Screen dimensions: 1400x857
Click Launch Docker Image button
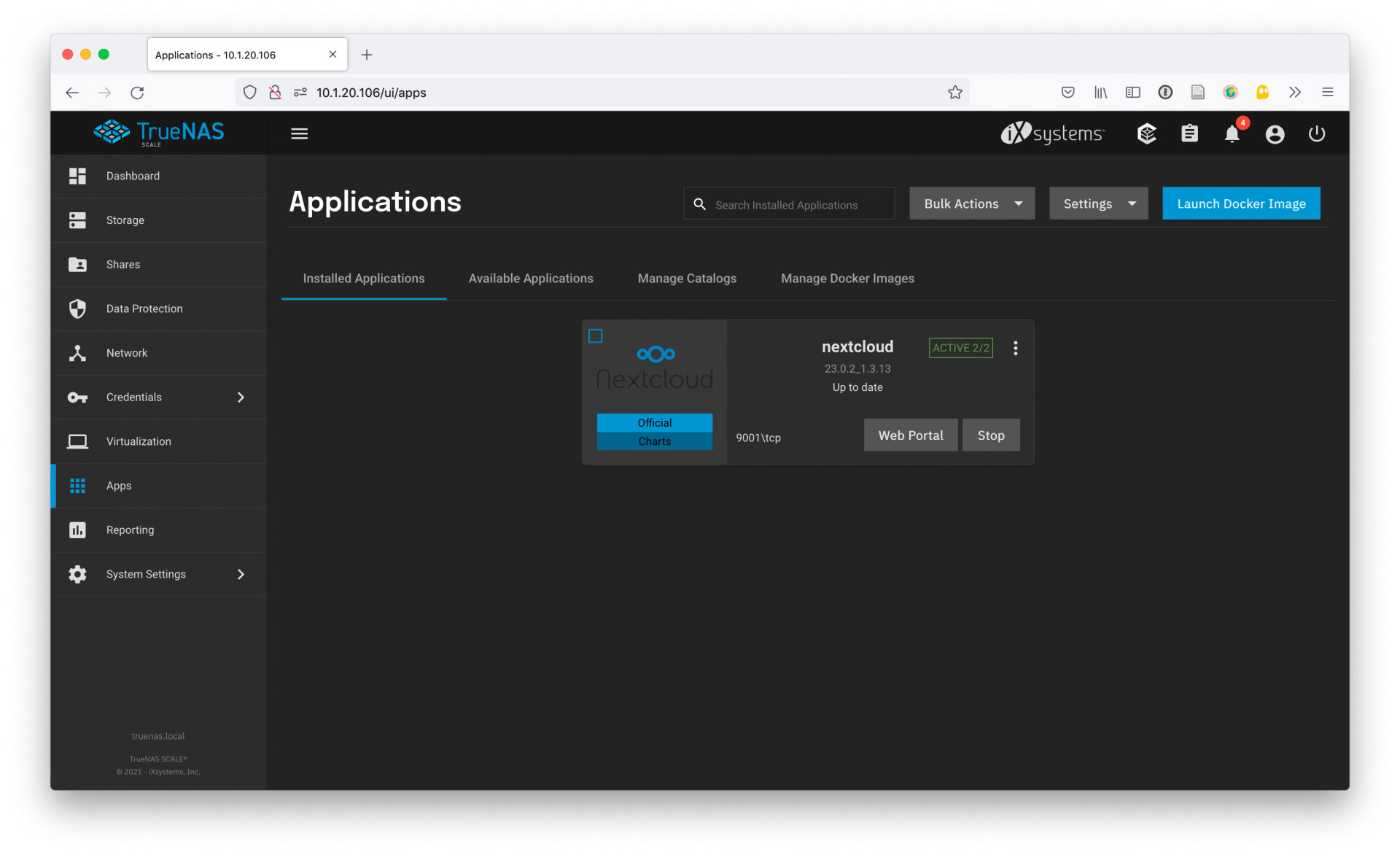(1241, 203)
